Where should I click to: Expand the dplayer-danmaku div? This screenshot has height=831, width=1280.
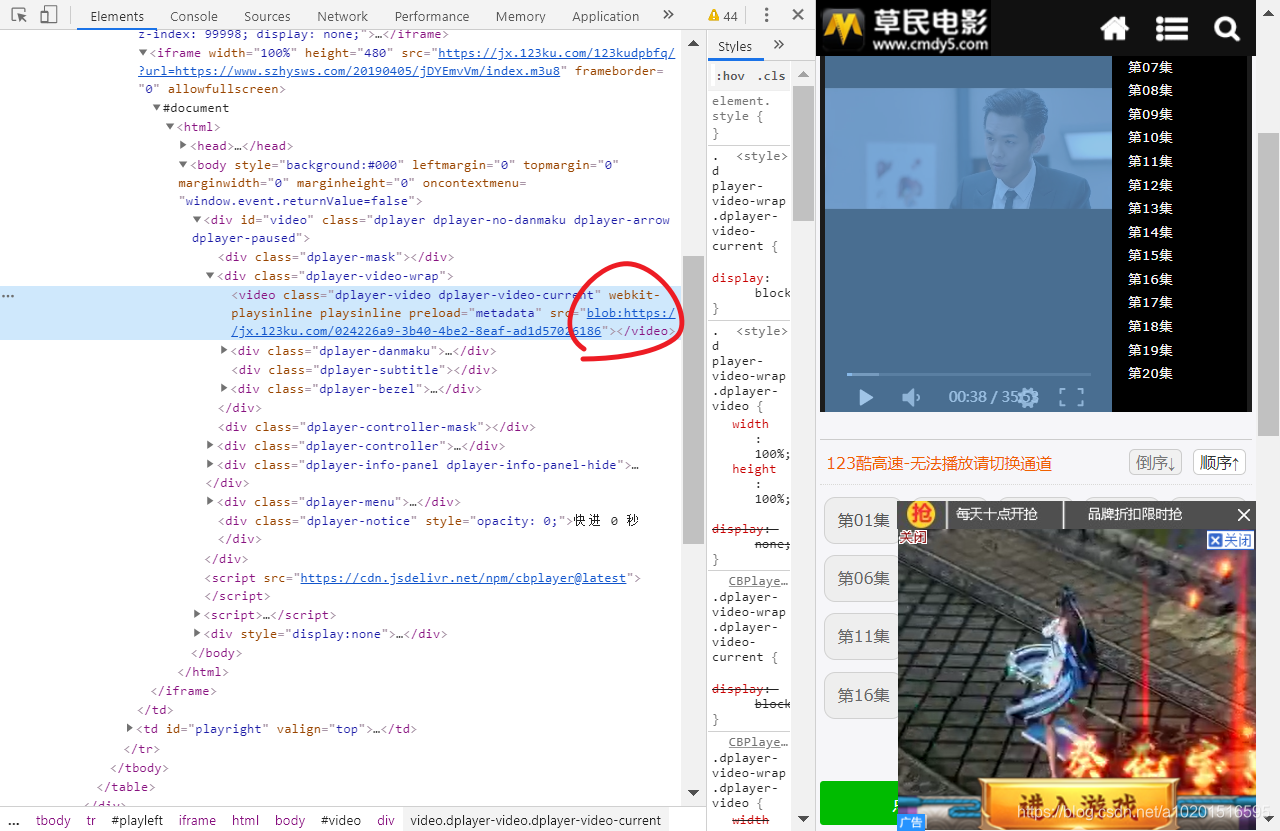[x=224, y=351]
